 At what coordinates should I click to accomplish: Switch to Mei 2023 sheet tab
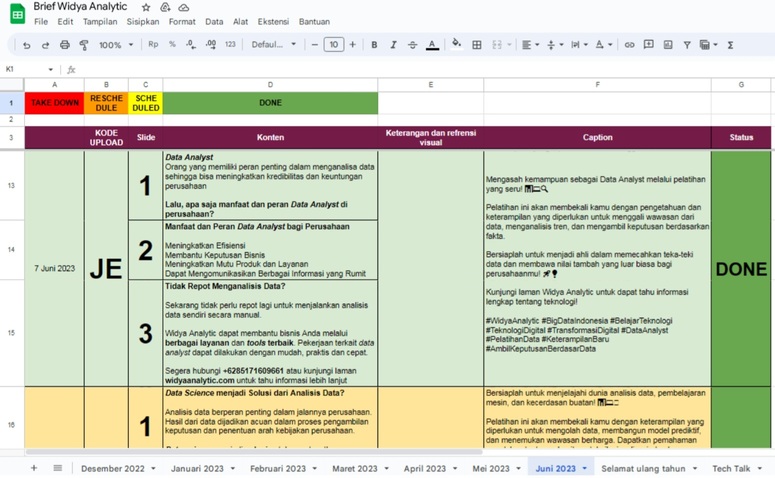491,469
